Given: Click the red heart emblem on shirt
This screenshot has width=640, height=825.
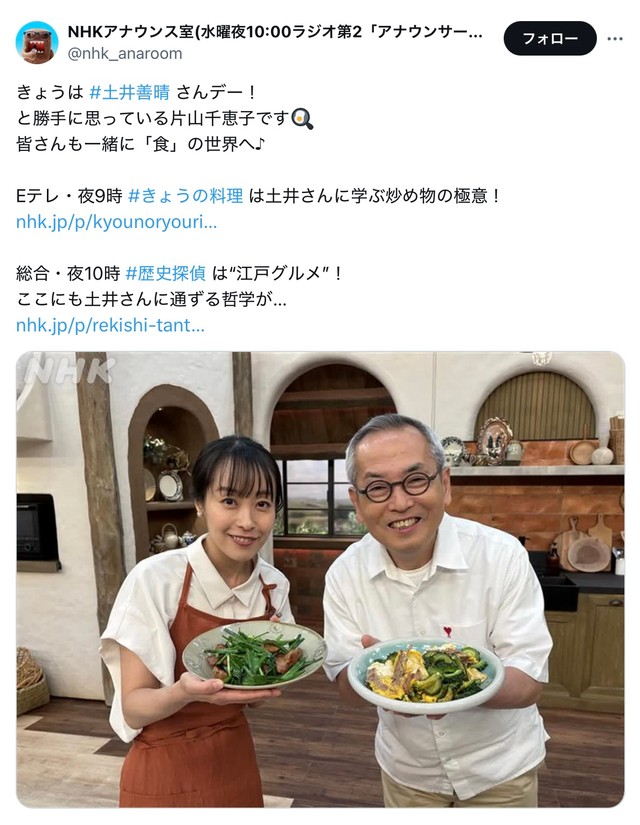Looking at the screenshot, I should pyautogui.click(x=447, y=631).
